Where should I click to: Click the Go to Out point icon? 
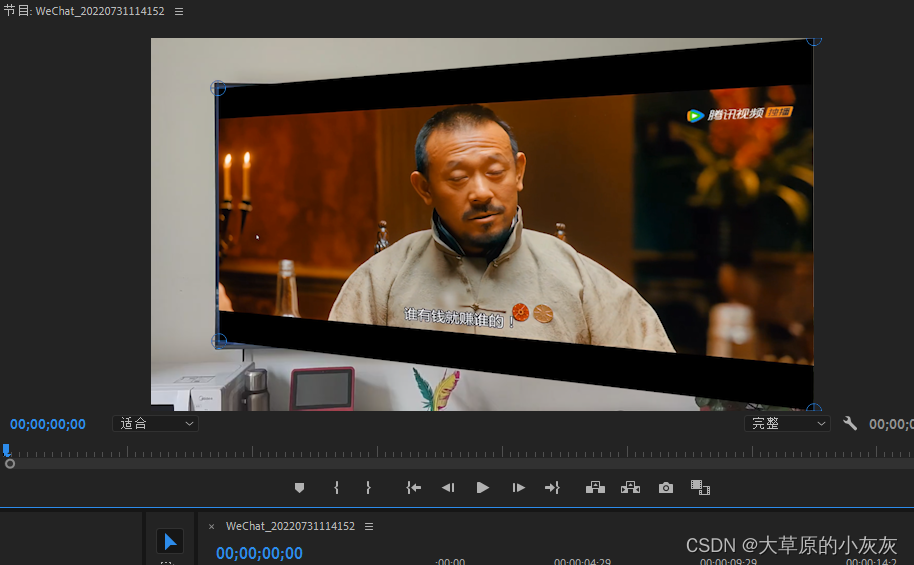(x=552, y=488)
